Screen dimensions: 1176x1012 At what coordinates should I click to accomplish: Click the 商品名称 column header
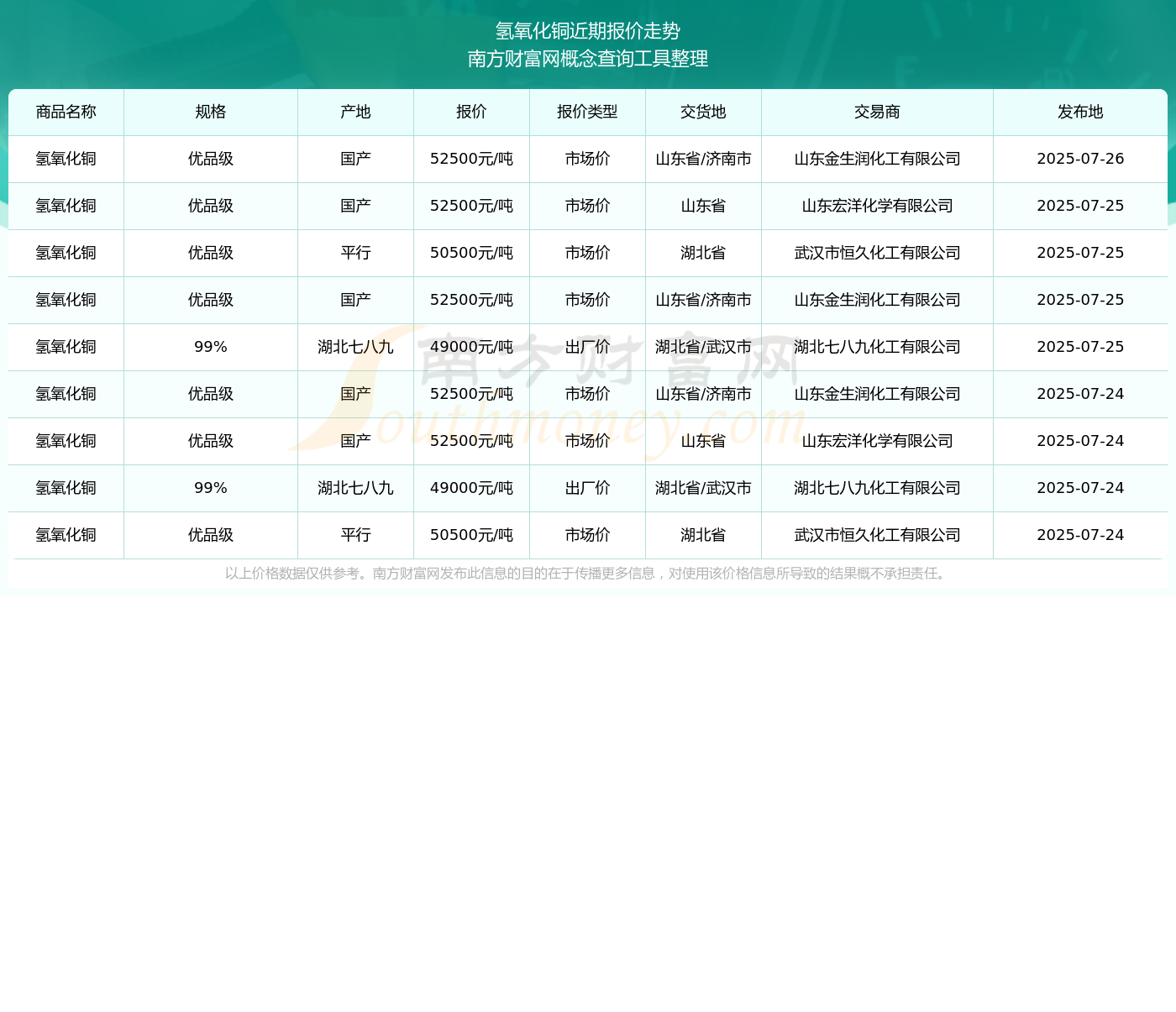(x=66, y=112)
